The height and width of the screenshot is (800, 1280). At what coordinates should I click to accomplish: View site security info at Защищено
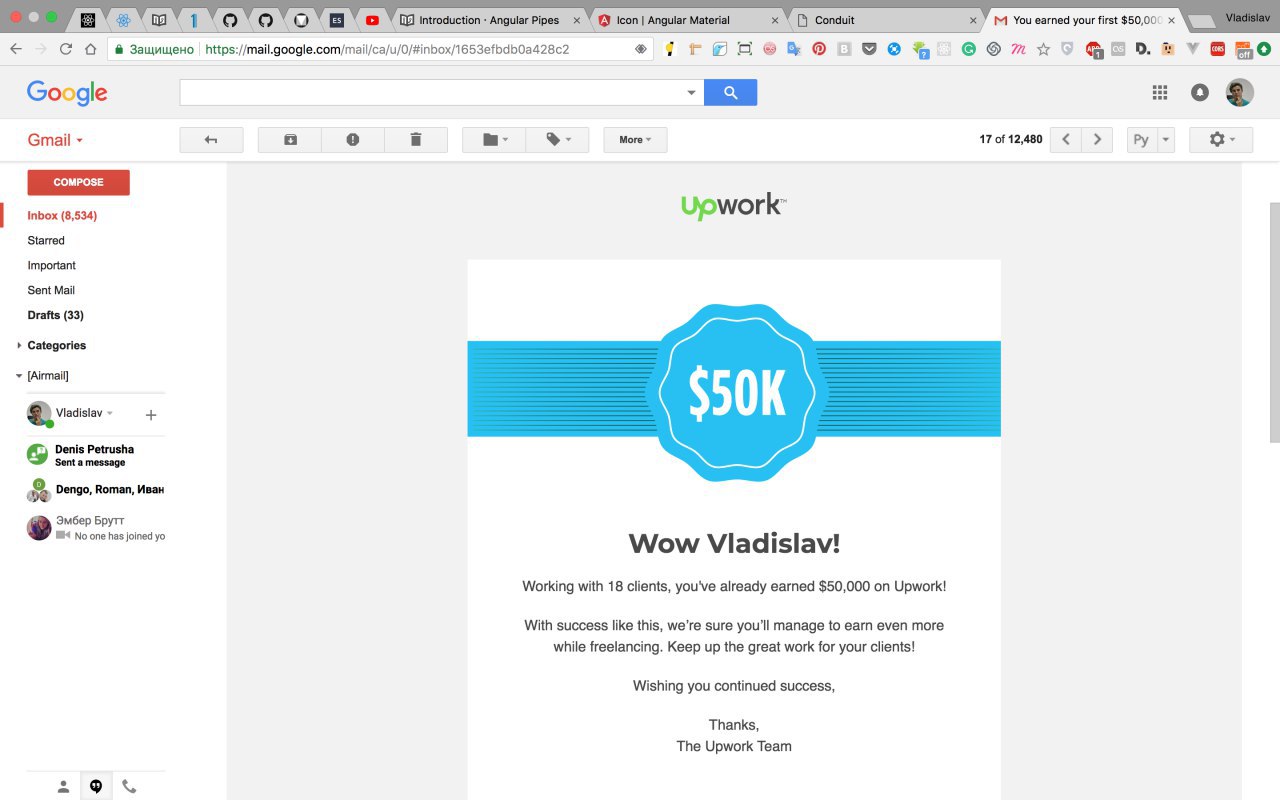point(153,49)
